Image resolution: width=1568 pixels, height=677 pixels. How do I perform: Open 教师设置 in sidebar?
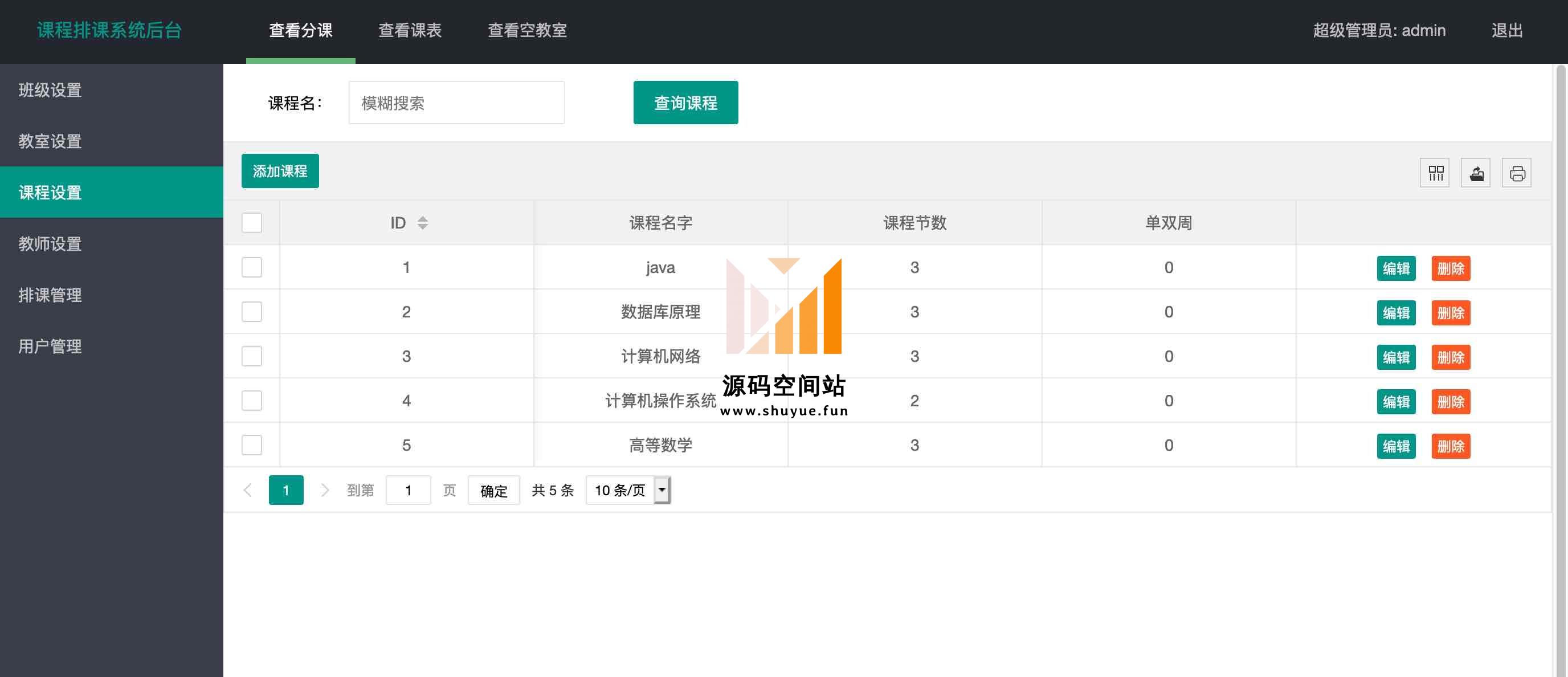pos(112,243)
